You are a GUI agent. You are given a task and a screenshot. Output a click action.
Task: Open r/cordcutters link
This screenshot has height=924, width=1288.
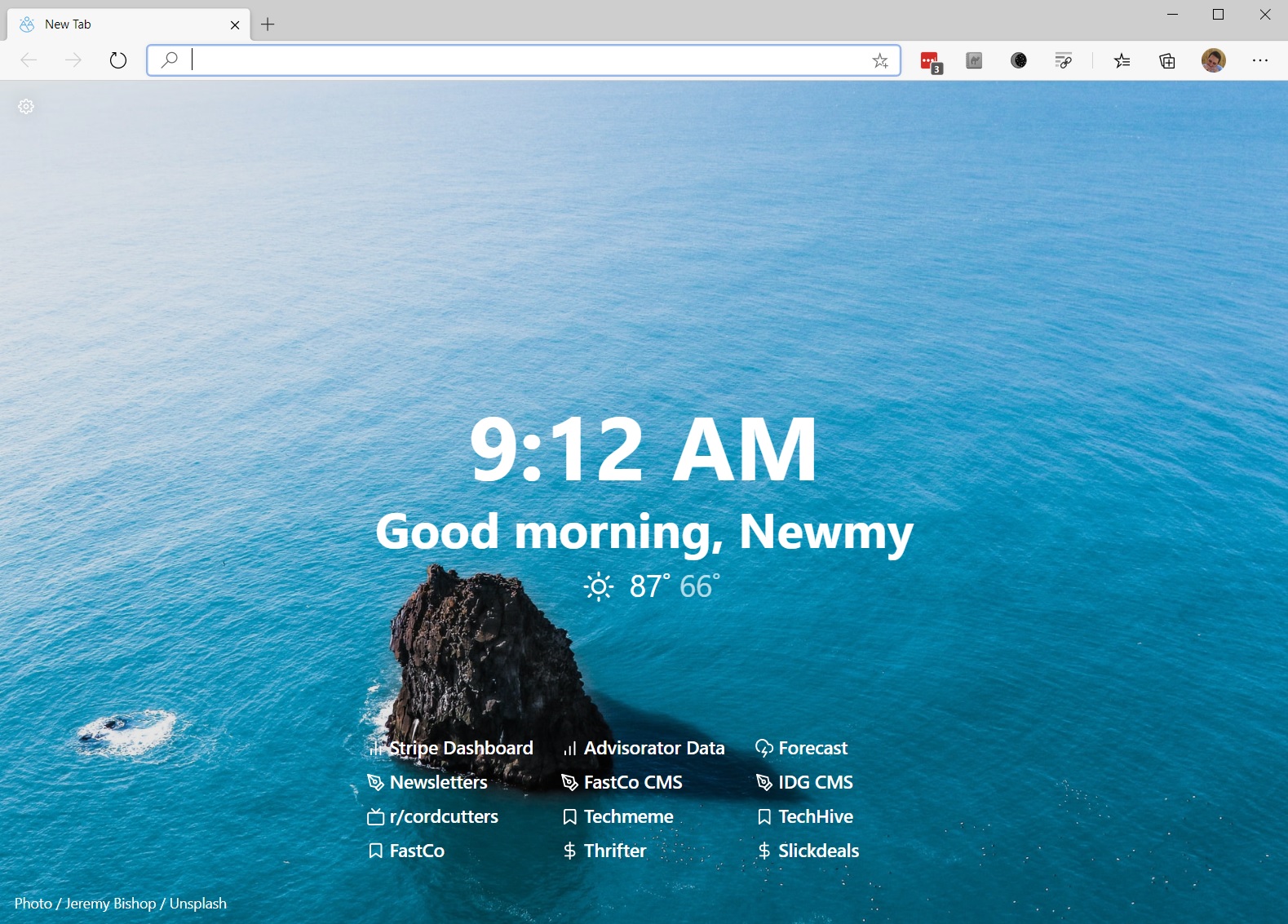click(x=433, y=816)
